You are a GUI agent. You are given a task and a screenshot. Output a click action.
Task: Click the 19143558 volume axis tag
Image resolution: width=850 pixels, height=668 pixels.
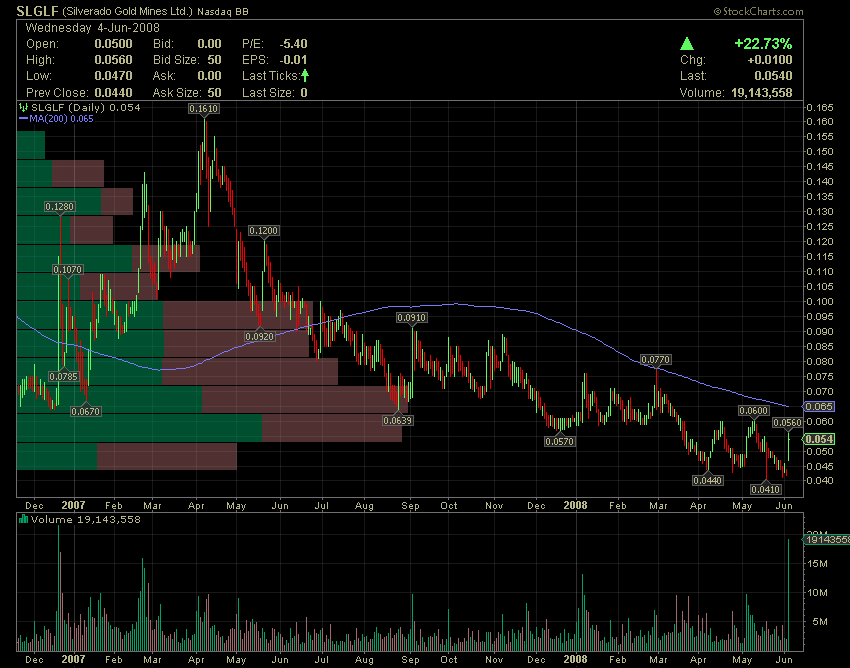point(827,539)
